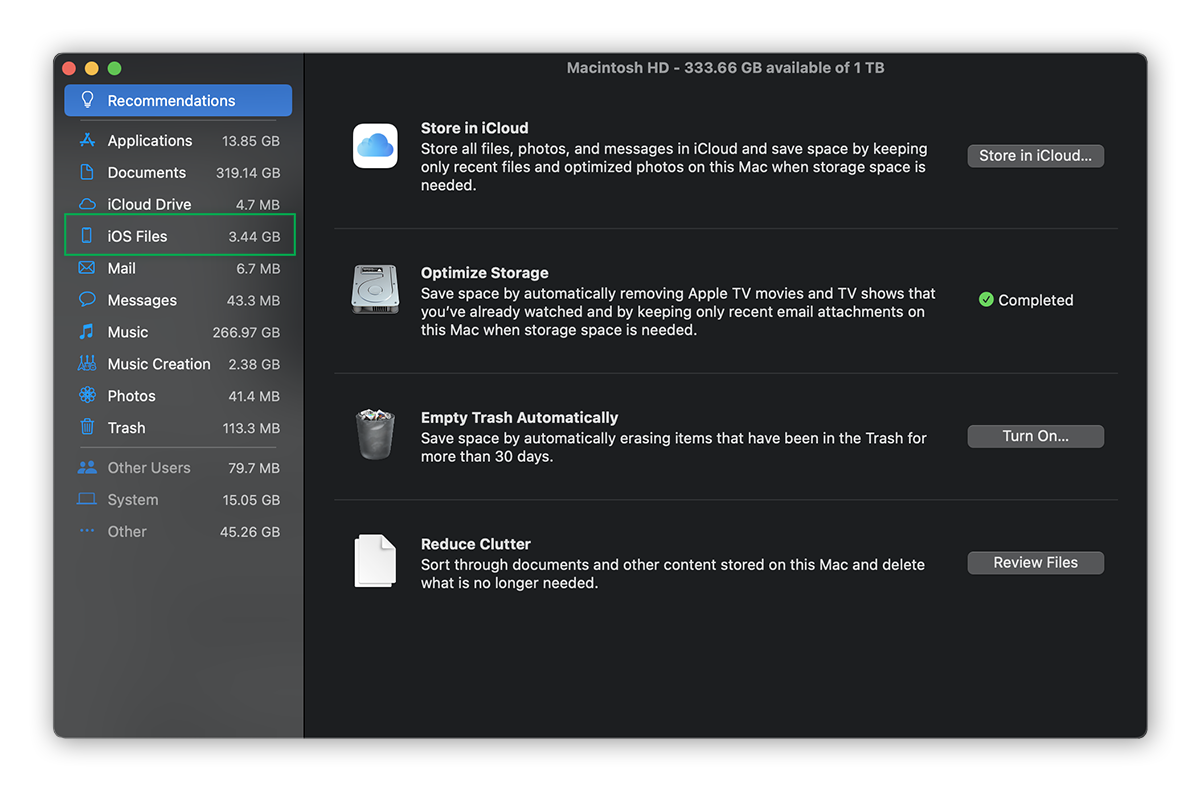
Task: Click the Messages speech bubble icon
Action: 87,300
